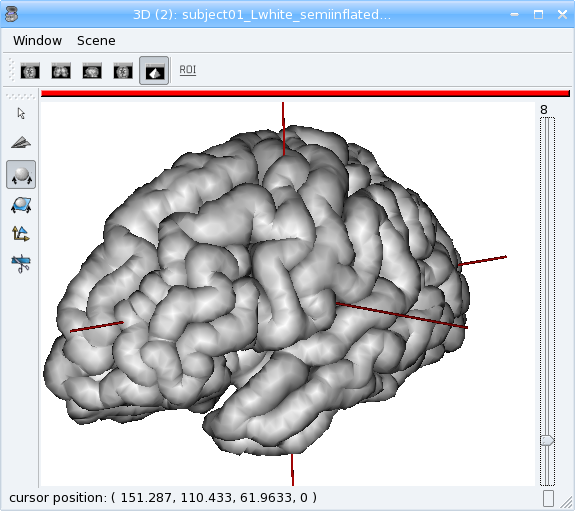Click the red referential color bar
The height and width of the screenshot is (511, 575).
[x=305, y=94]
